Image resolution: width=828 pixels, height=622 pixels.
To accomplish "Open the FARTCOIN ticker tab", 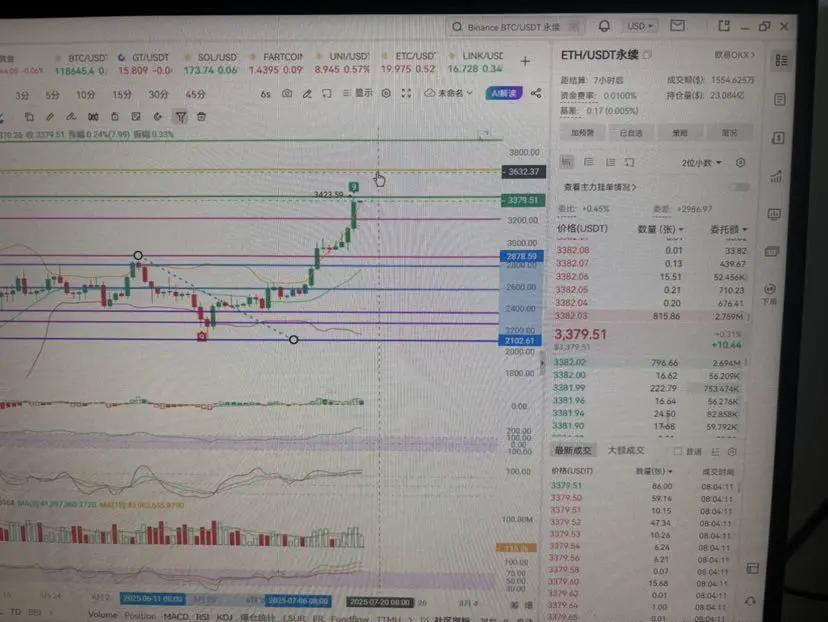I will pyautogui.click(x=276, y=63).
